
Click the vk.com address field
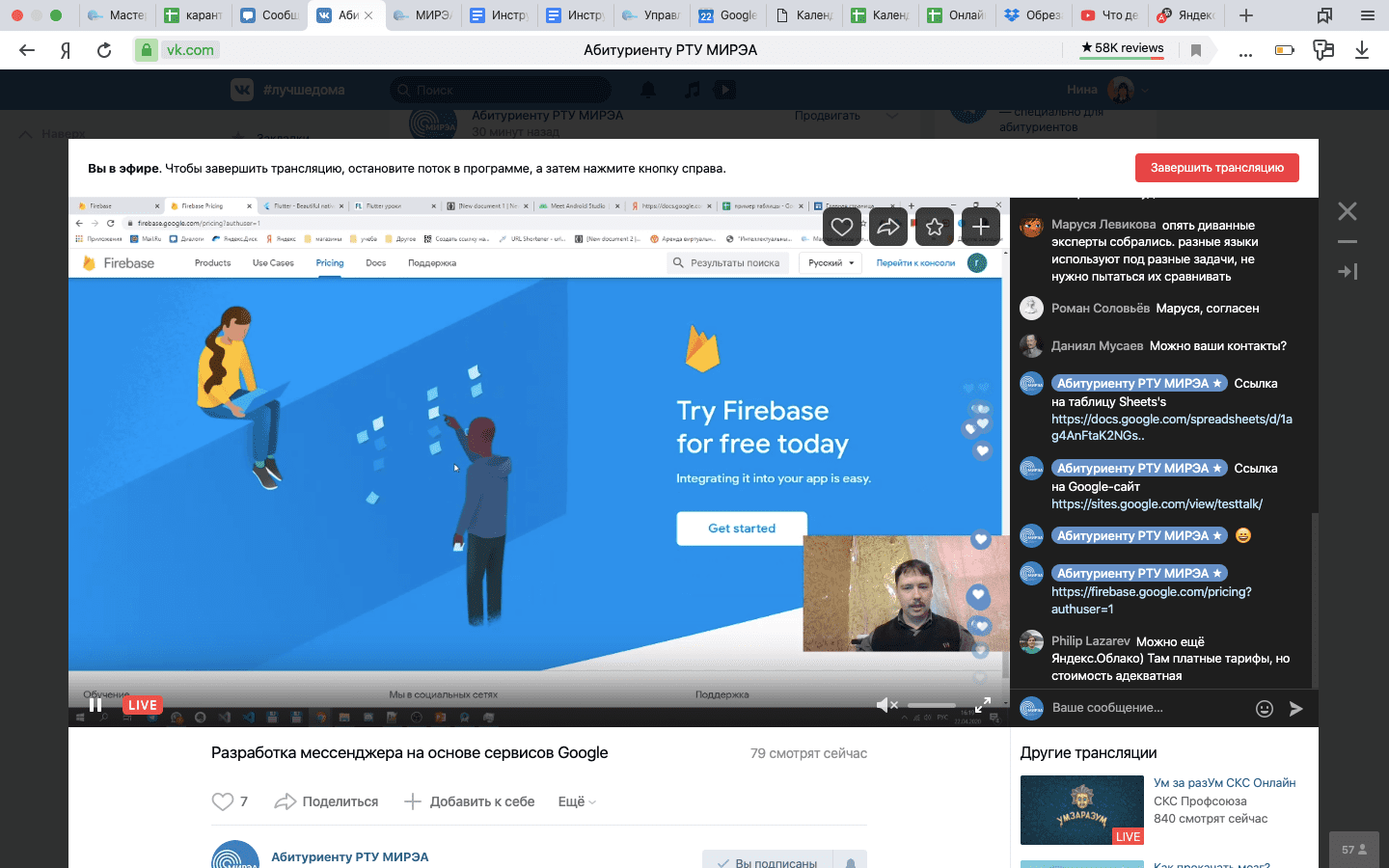tap(189, 50)
